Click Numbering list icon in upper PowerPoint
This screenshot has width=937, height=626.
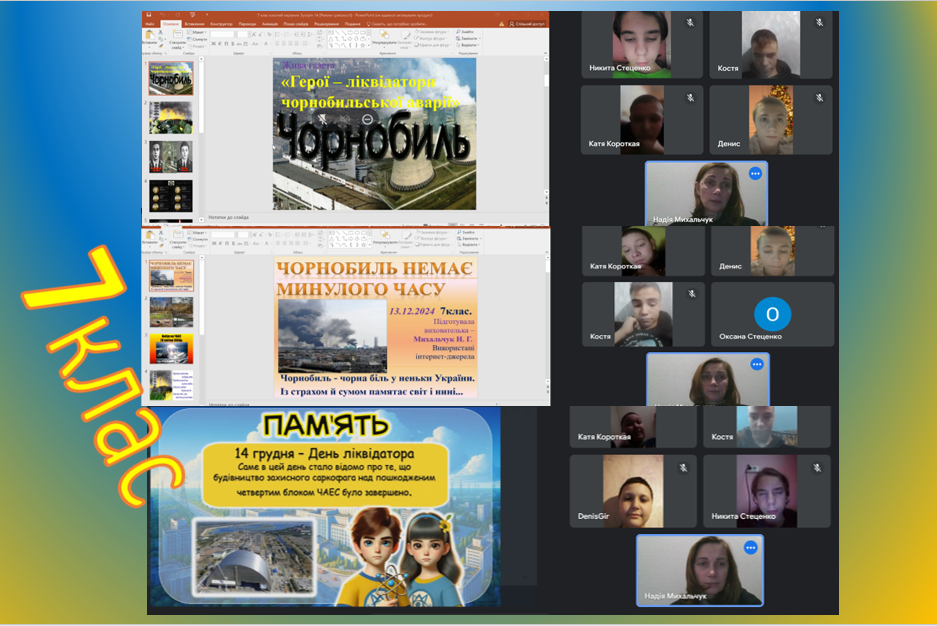[x=287, y=34]
